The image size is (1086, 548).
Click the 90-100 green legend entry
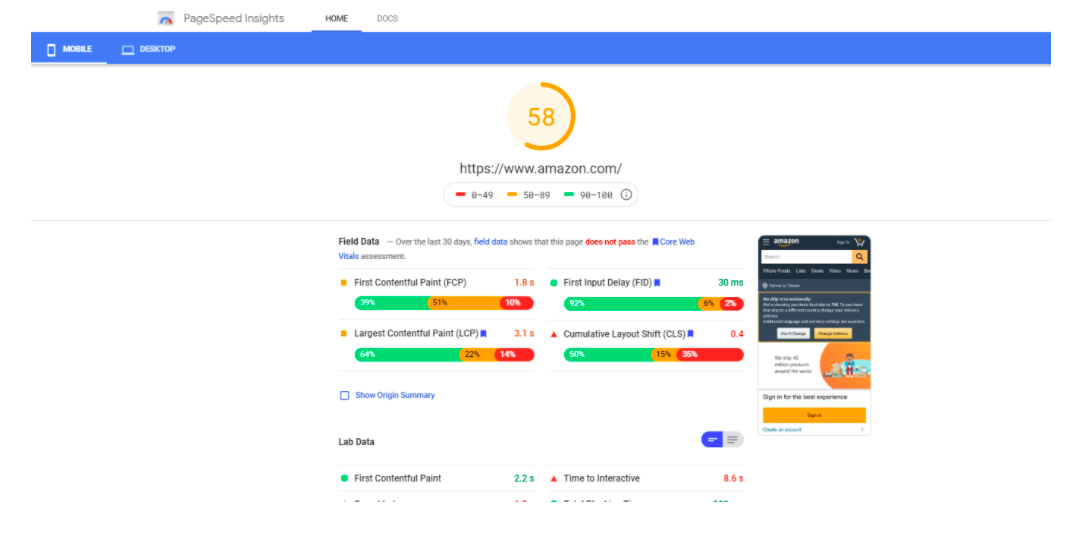point(588,195)
